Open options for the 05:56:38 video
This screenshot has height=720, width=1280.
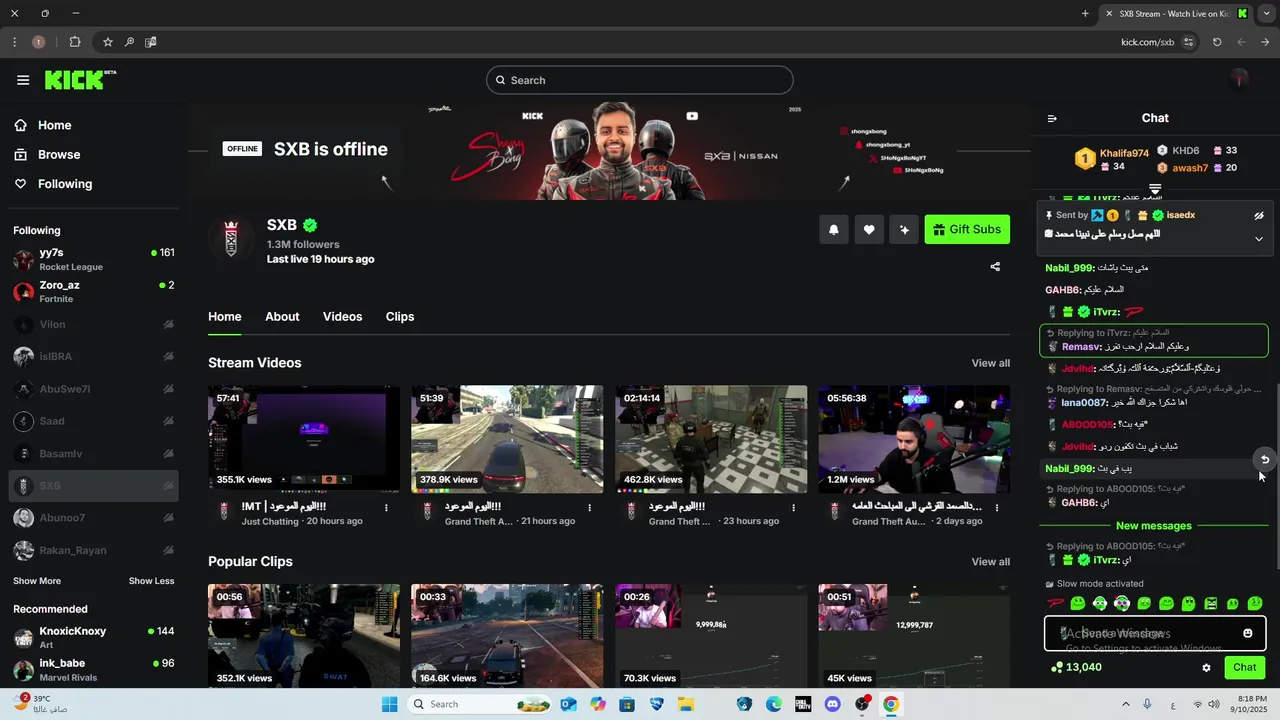coord(996,508)
